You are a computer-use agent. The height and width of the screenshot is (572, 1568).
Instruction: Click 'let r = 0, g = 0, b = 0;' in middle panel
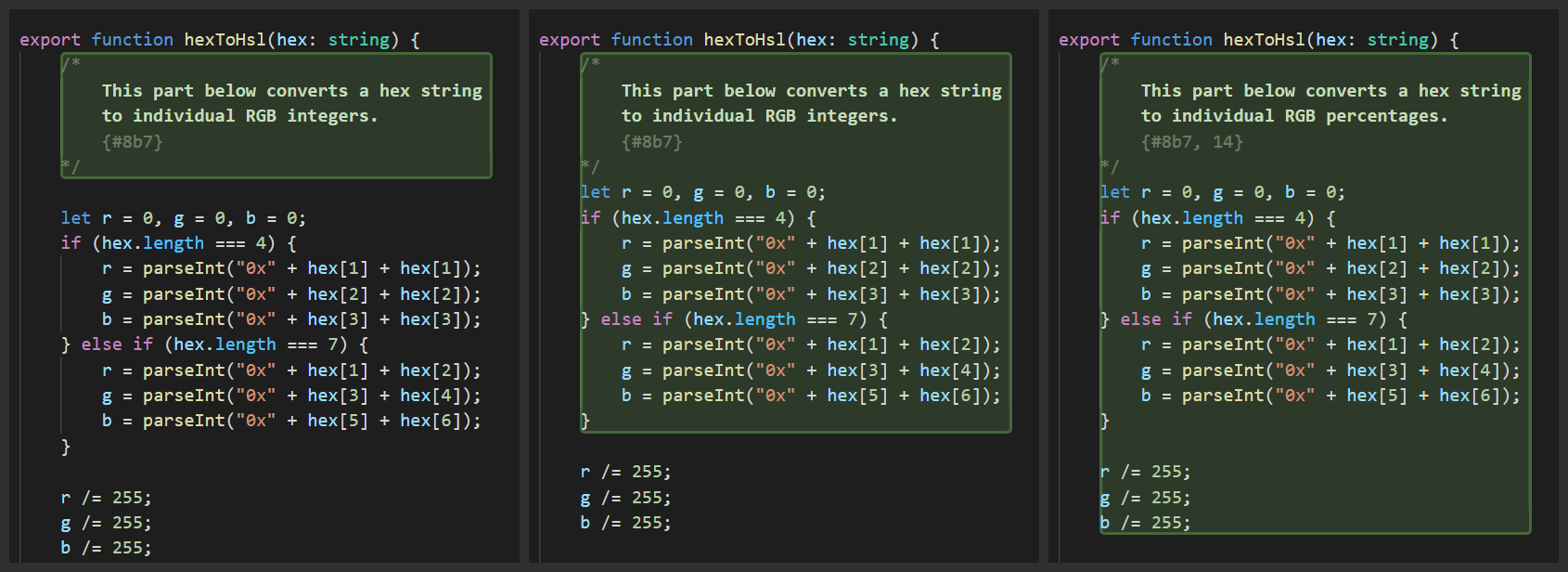703,192
